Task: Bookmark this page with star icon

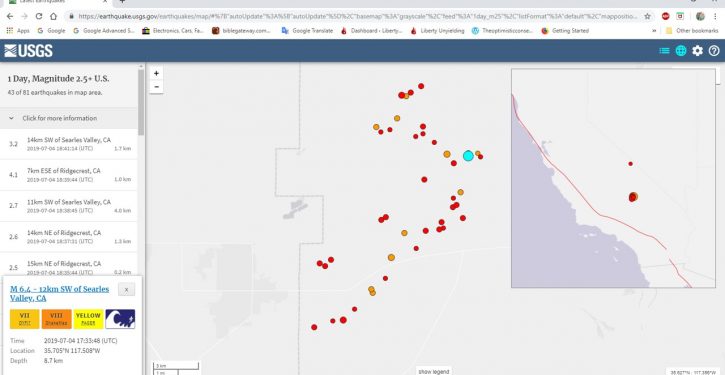Action: click(x=647, y=16)
